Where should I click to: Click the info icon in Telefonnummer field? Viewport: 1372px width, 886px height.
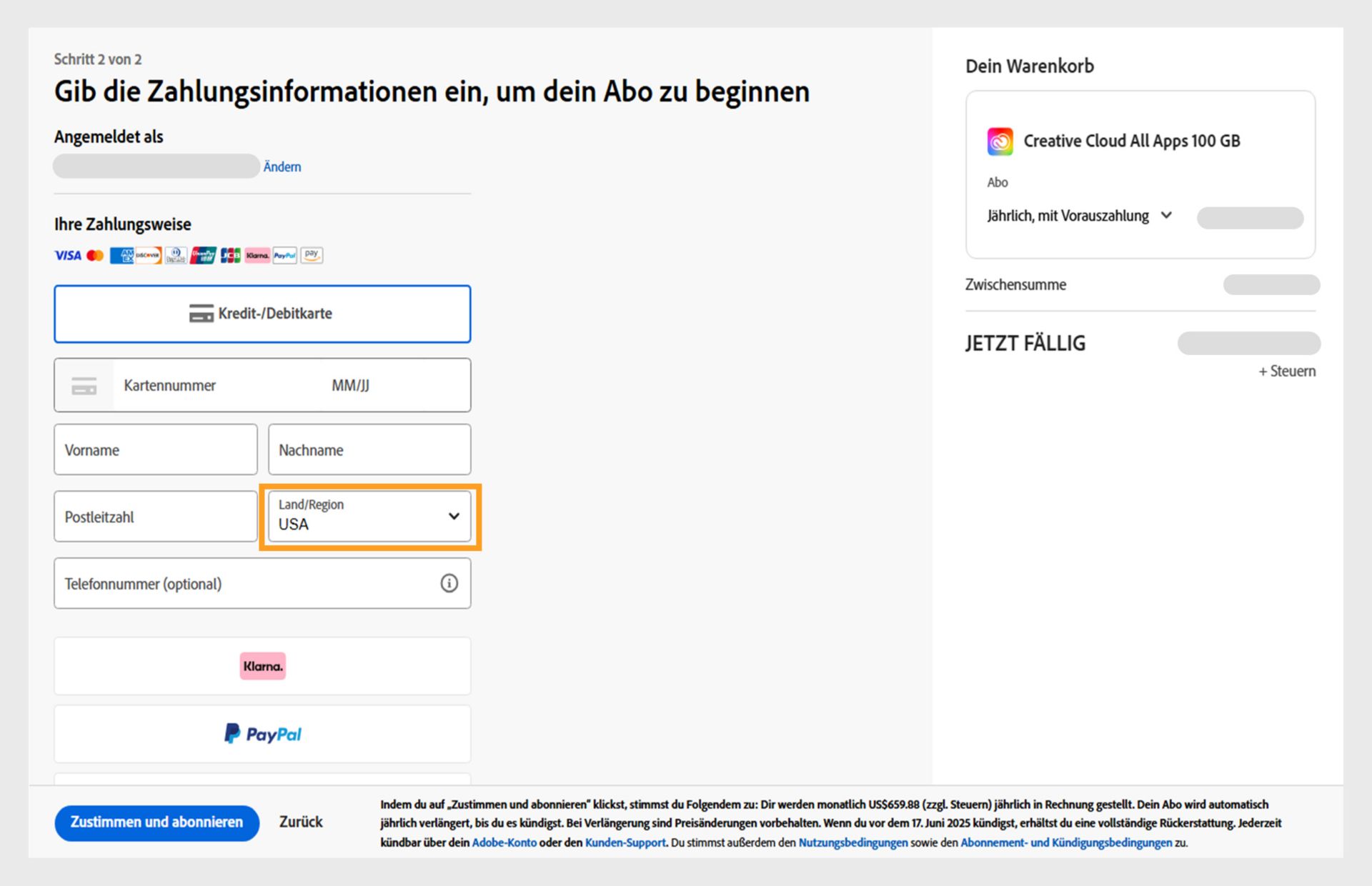tap(449, 583)
